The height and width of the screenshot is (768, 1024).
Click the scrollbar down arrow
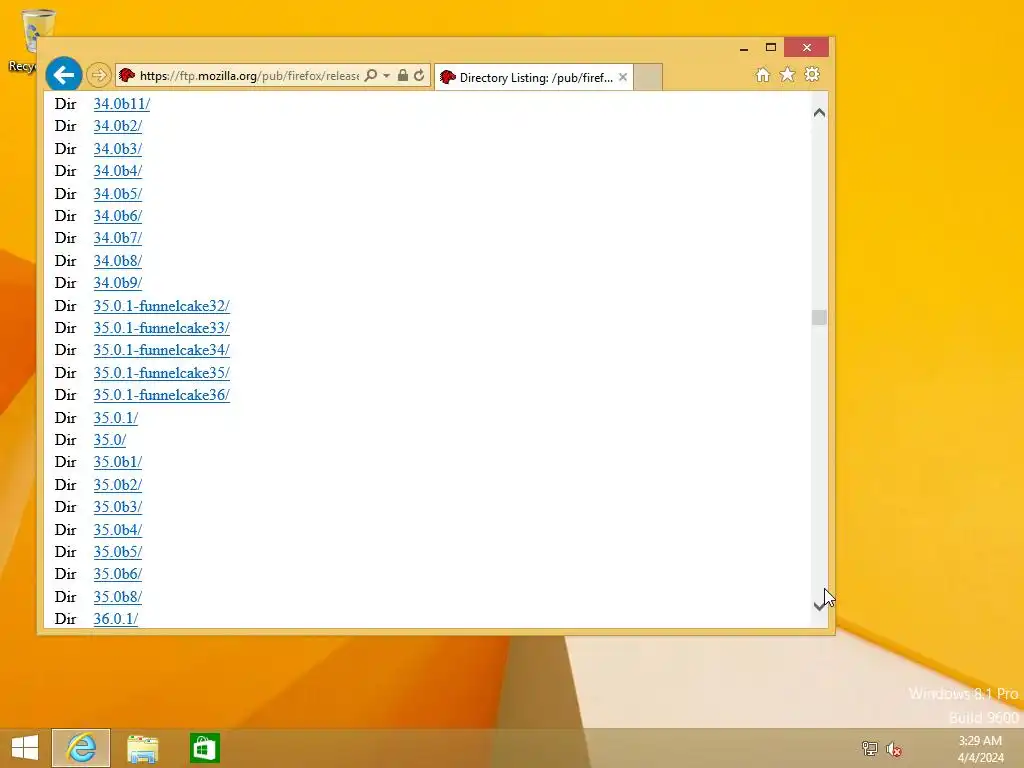point(819,605)
